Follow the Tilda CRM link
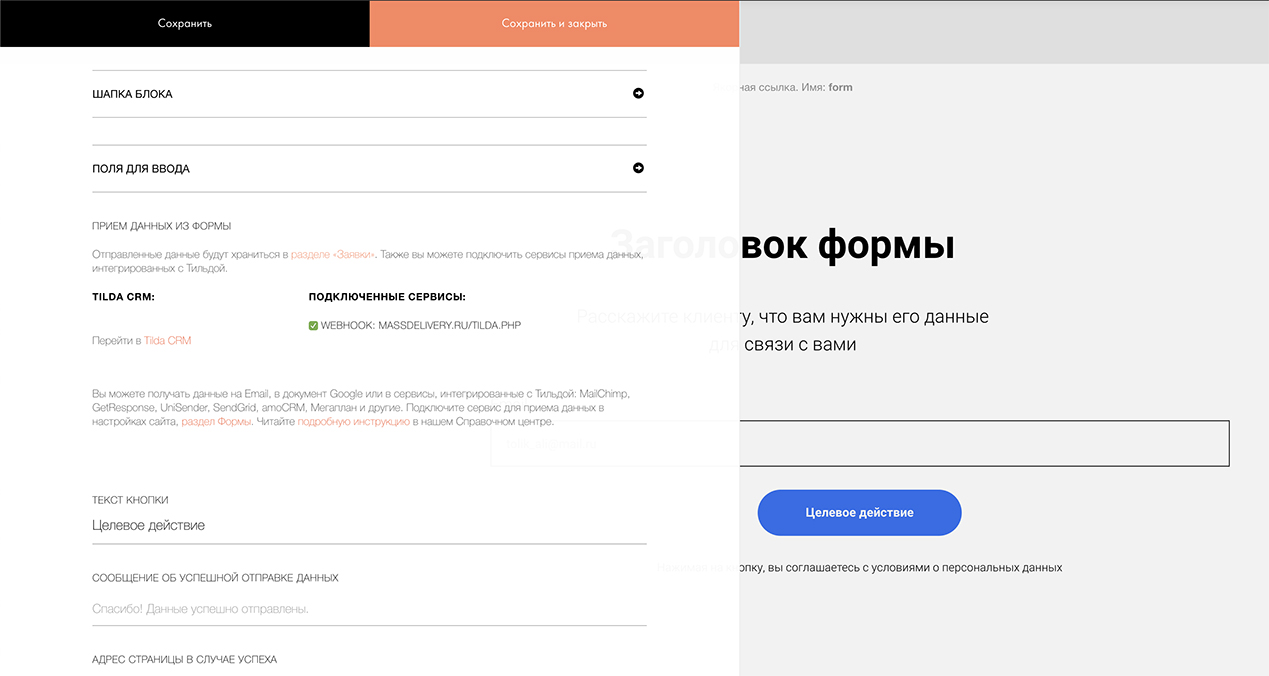This screenshot has width=1269, height=676. [x=167, y=341]
